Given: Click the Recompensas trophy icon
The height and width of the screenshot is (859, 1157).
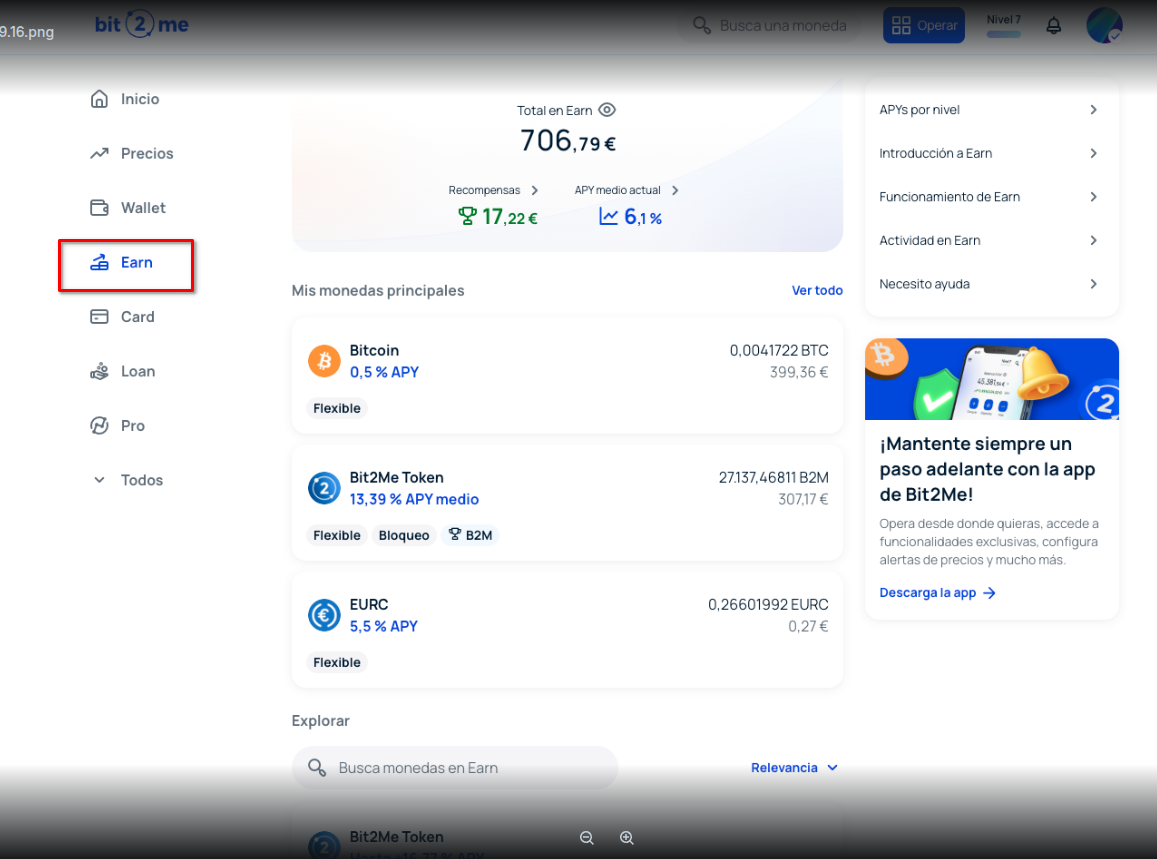Looking at the screenshot, I should [x=467, y=216].
